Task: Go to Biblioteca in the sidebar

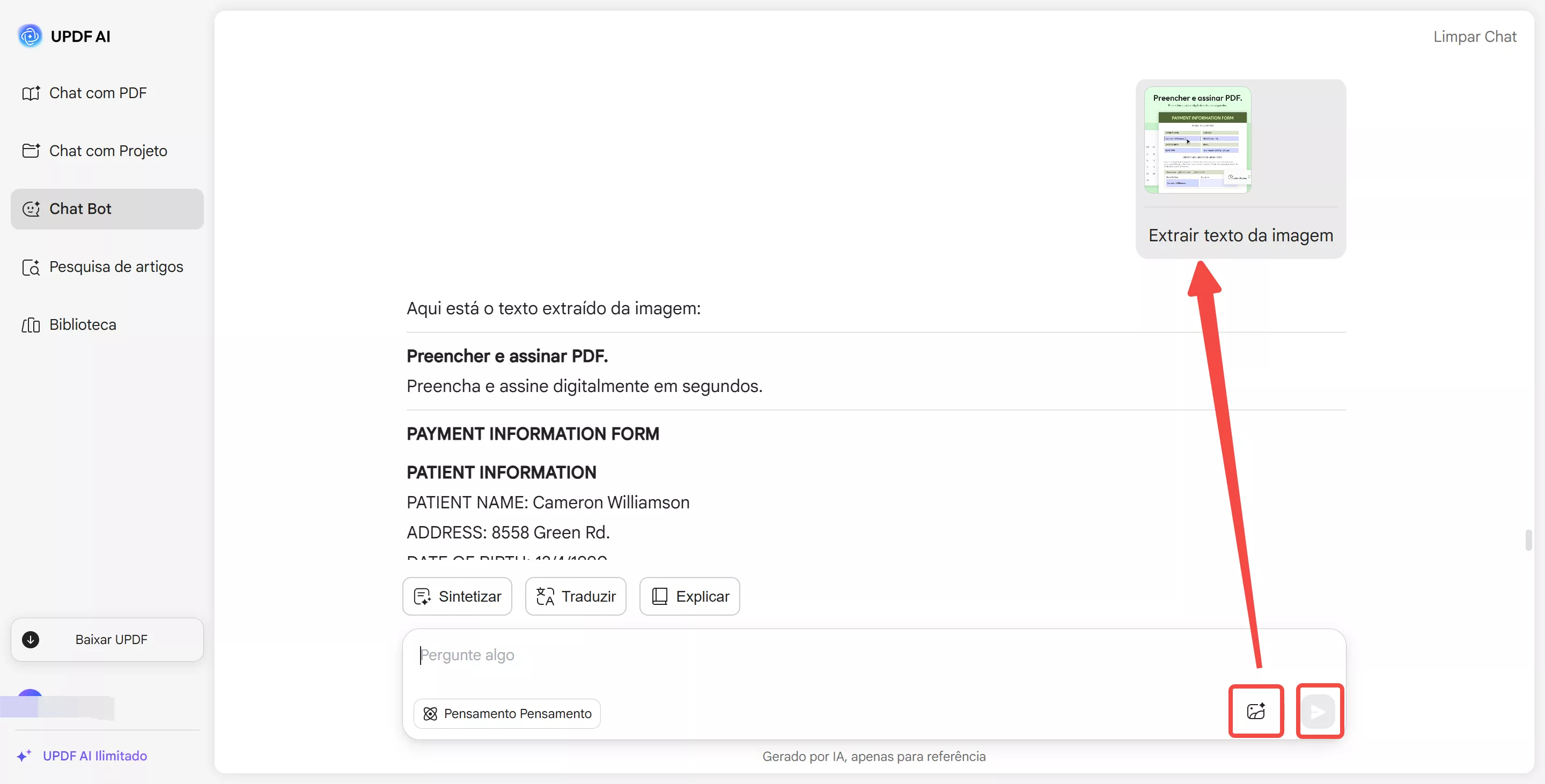Action: pos(82,325)
